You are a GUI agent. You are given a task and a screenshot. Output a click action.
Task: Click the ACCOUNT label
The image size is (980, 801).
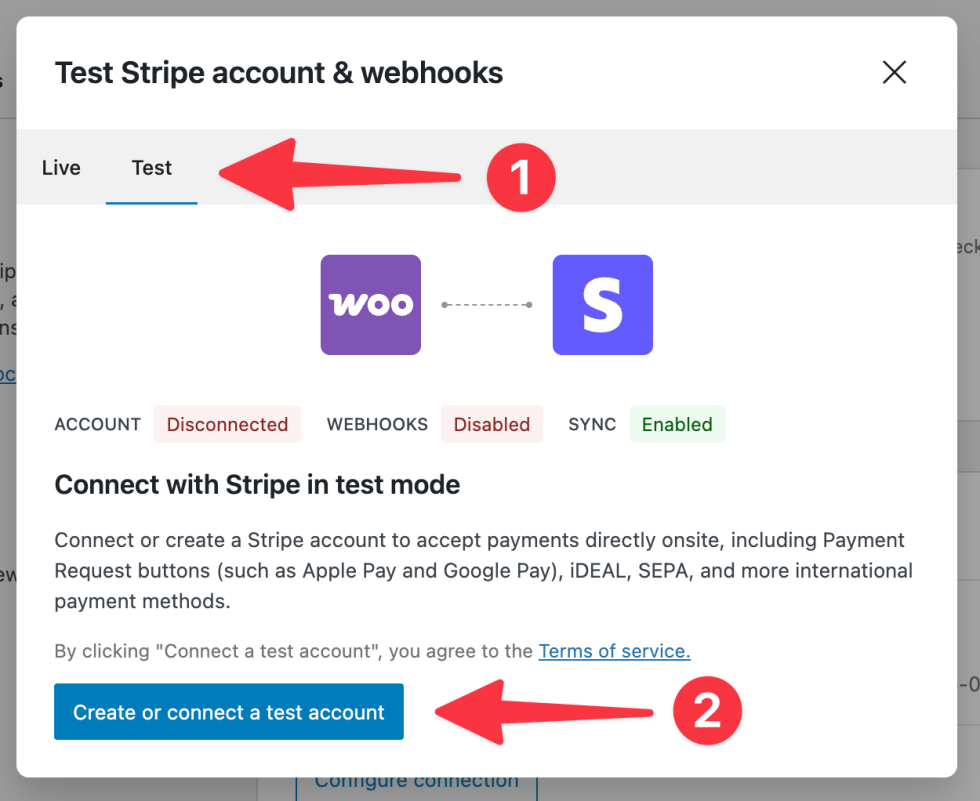pos(98,424)
